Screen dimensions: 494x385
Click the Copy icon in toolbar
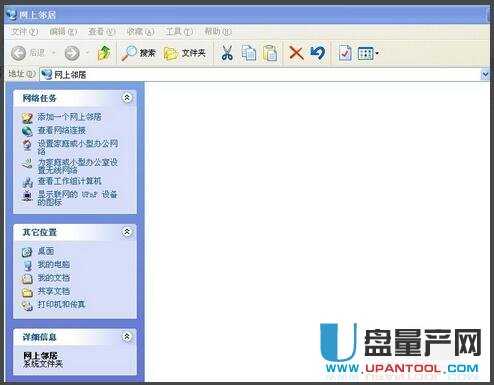click(249, 53)
